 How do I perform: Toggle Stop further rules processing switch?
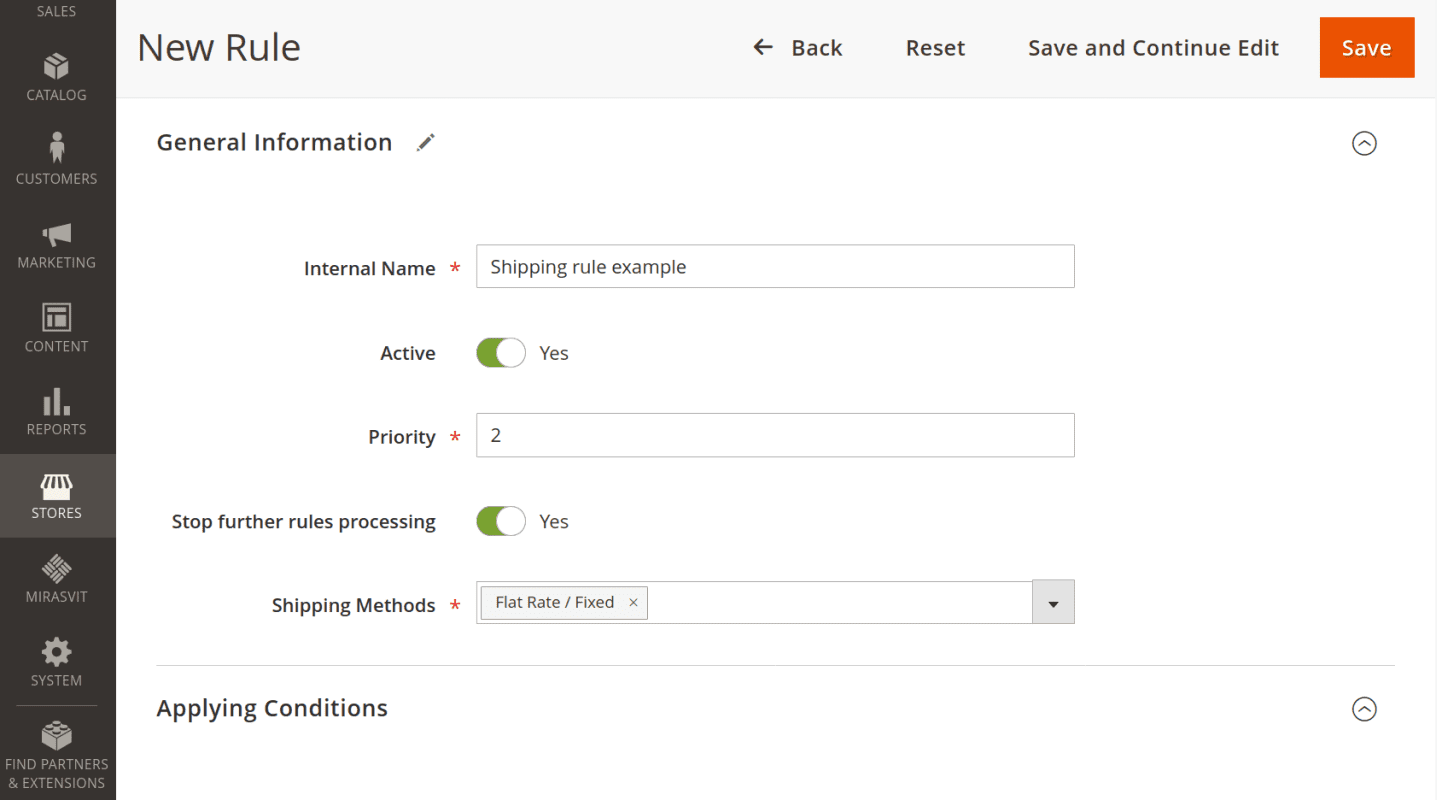[500, 521]
